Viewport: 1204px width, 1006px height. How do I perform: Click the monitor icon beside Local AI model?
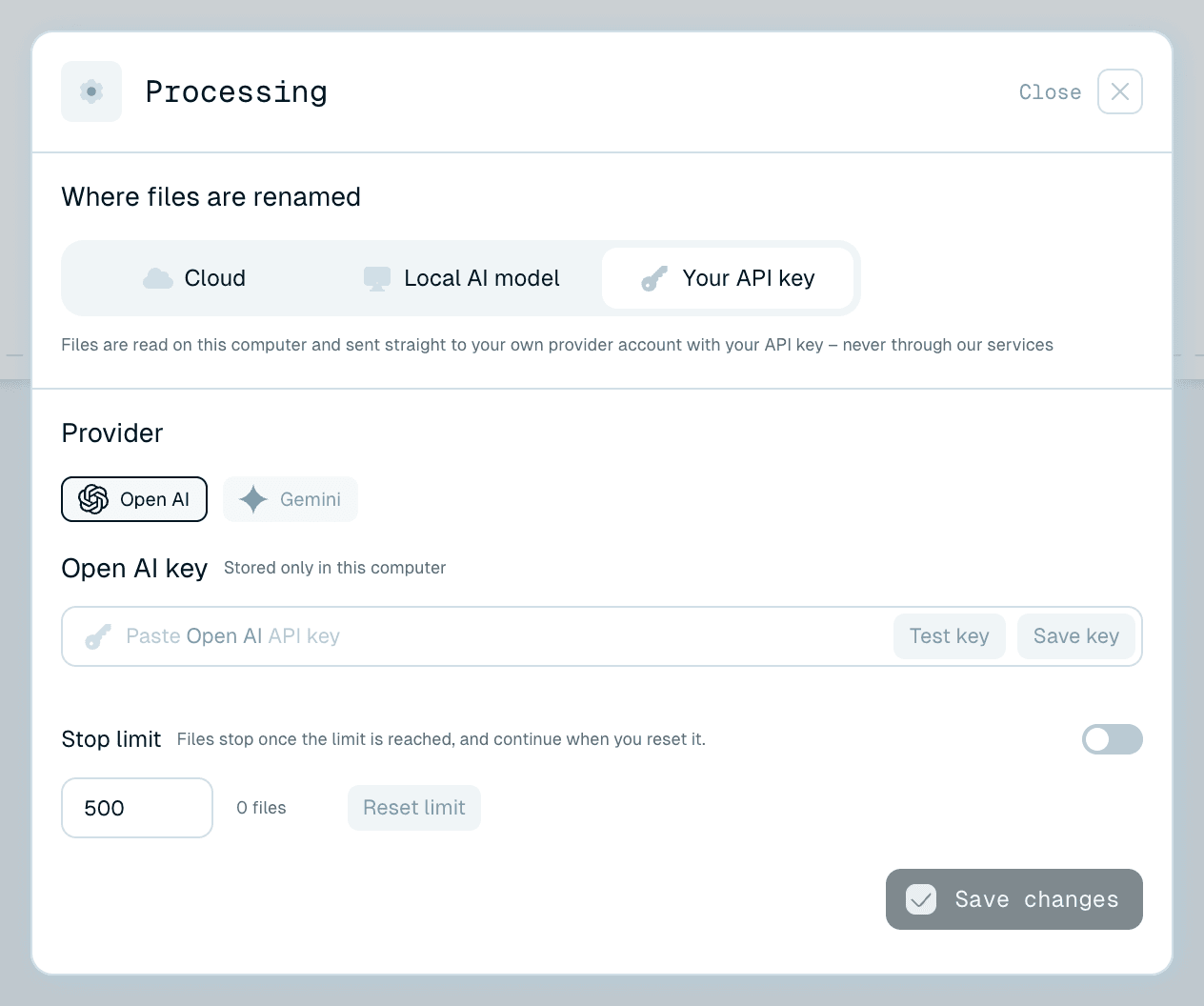coord(377,279)
